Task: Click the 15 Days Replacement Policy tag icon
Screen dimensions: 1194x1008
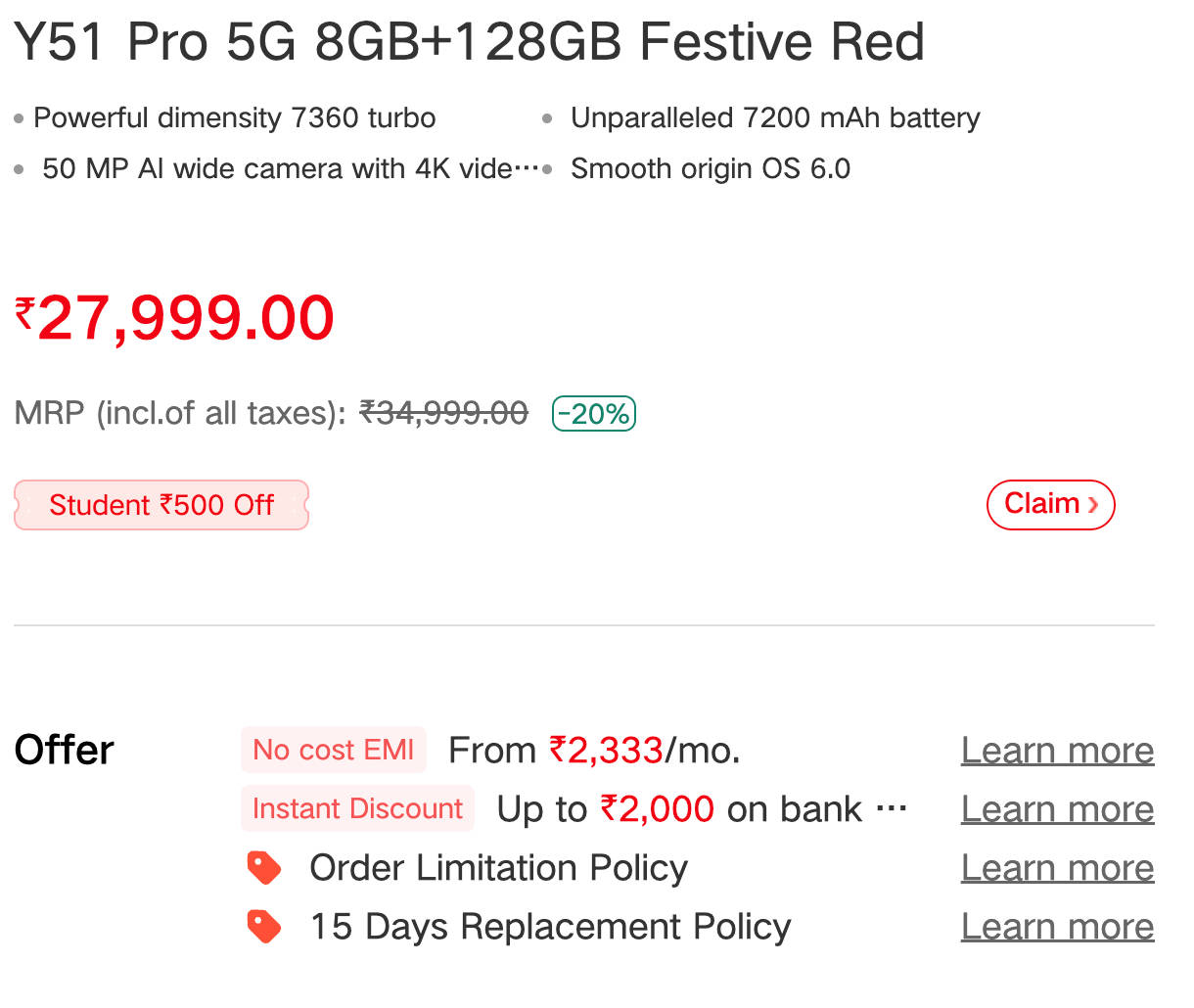Action: point(264,927)
